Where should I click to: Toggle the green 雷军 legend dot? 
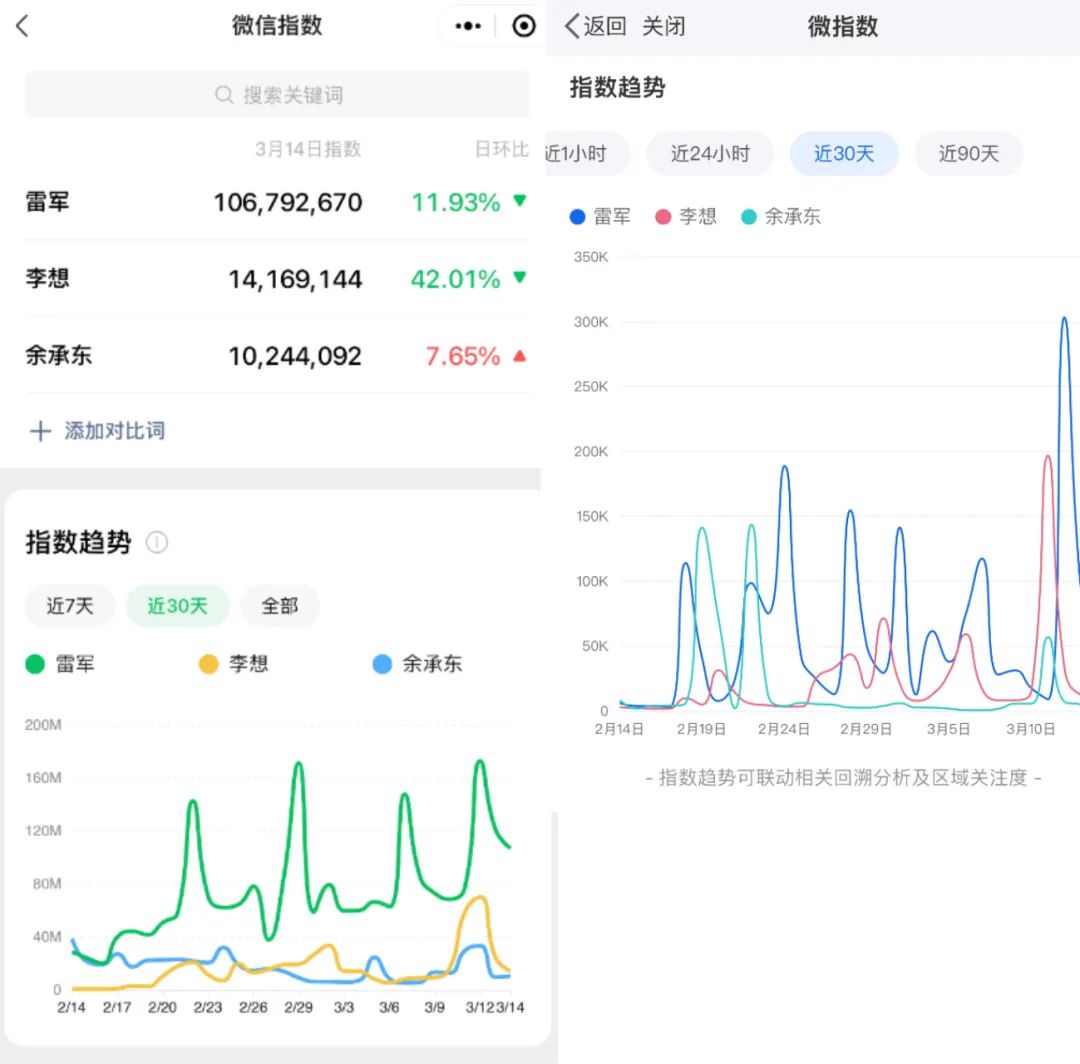point(35,665)
